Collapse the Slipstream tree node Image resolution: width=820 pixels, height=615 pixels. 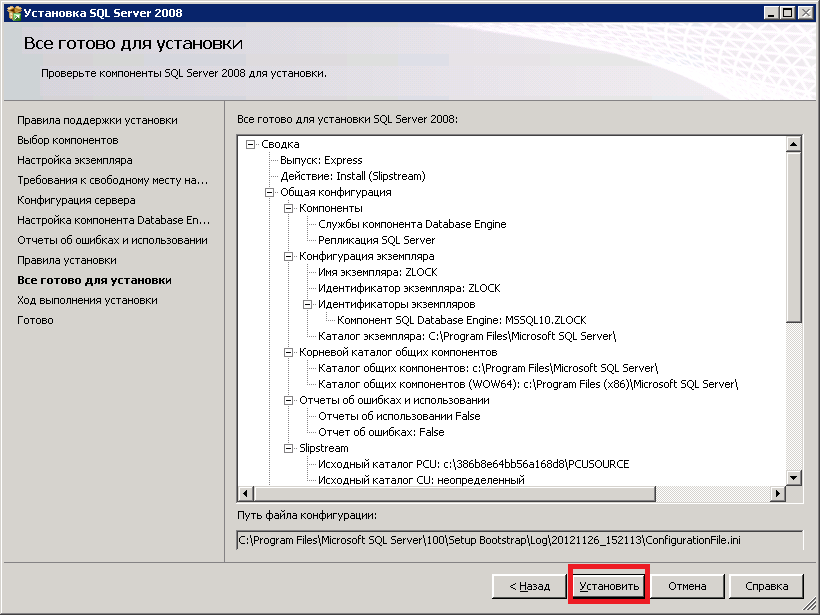point(288,448)
